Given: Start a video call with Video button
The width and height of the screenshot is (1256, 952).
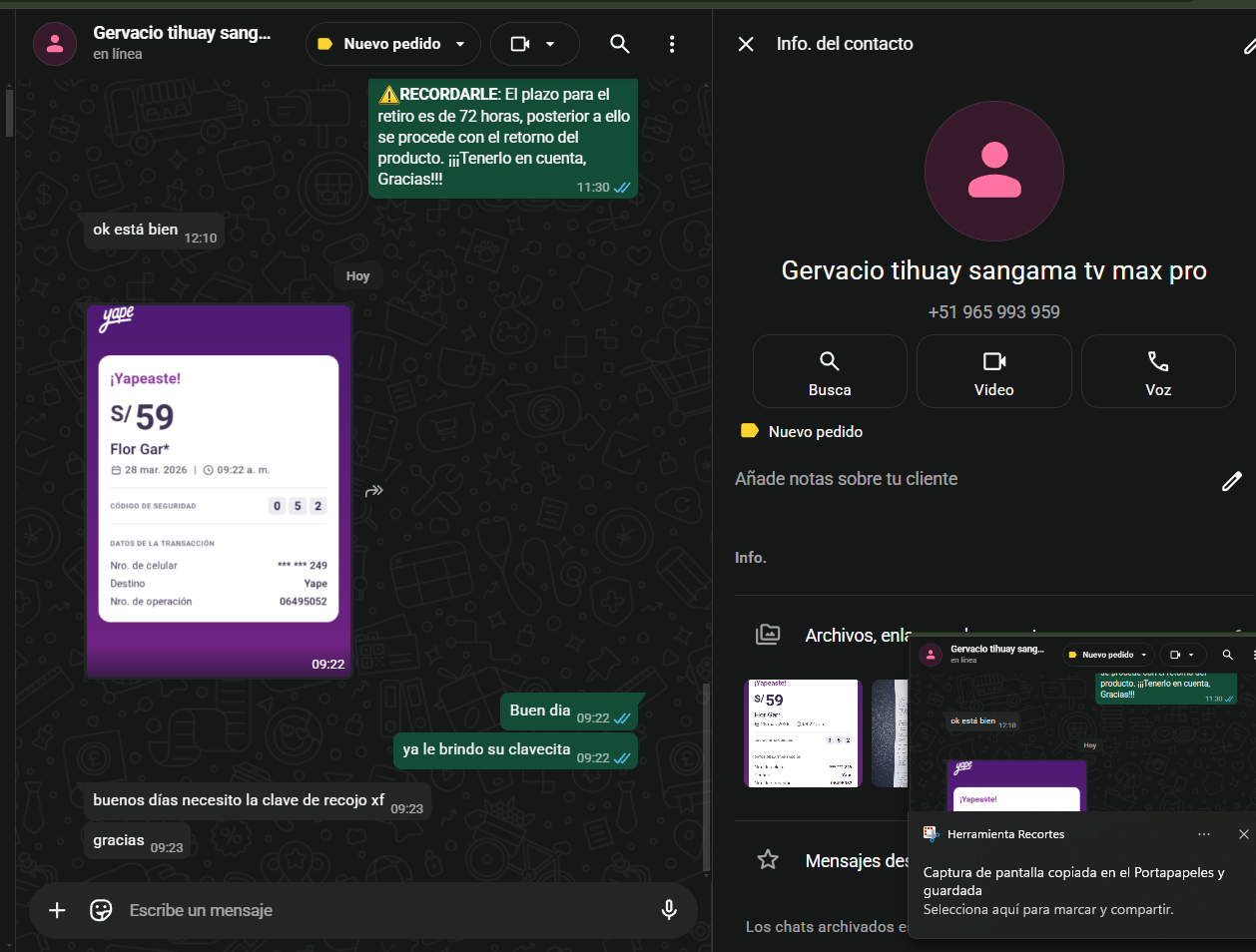Looking at the screenshot, I should click(x=993, y=371).
